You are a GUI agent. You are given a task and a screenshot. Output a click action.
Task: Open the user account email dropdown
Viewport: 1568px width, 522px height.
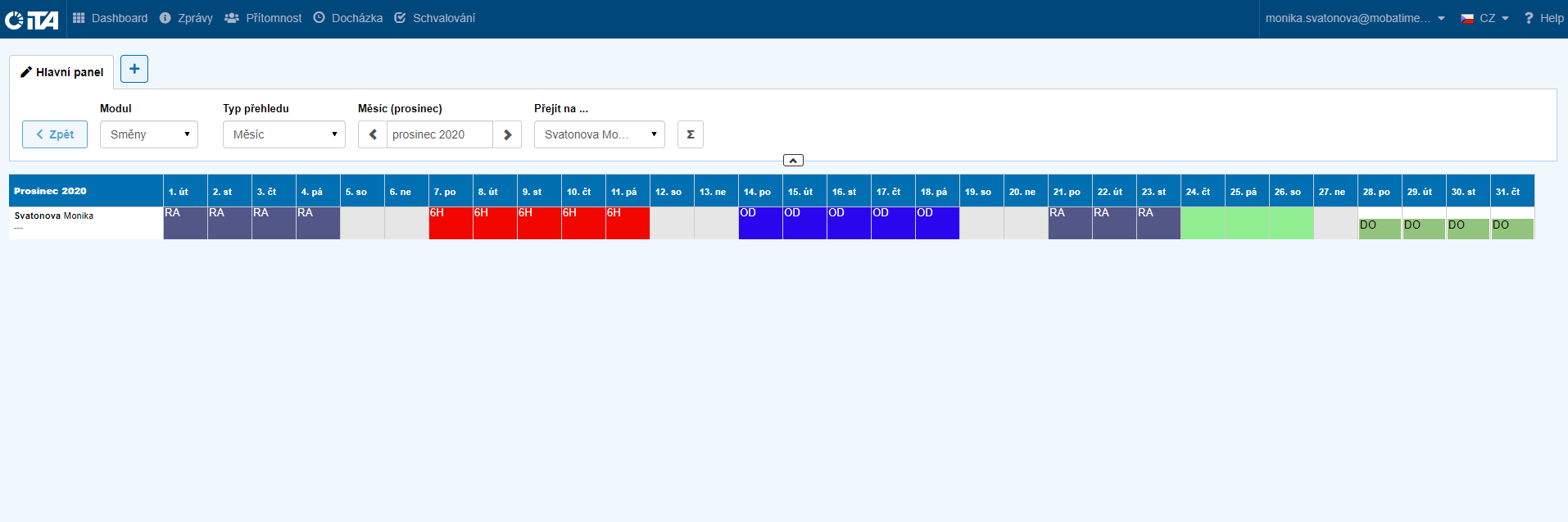click(1354, 18)
